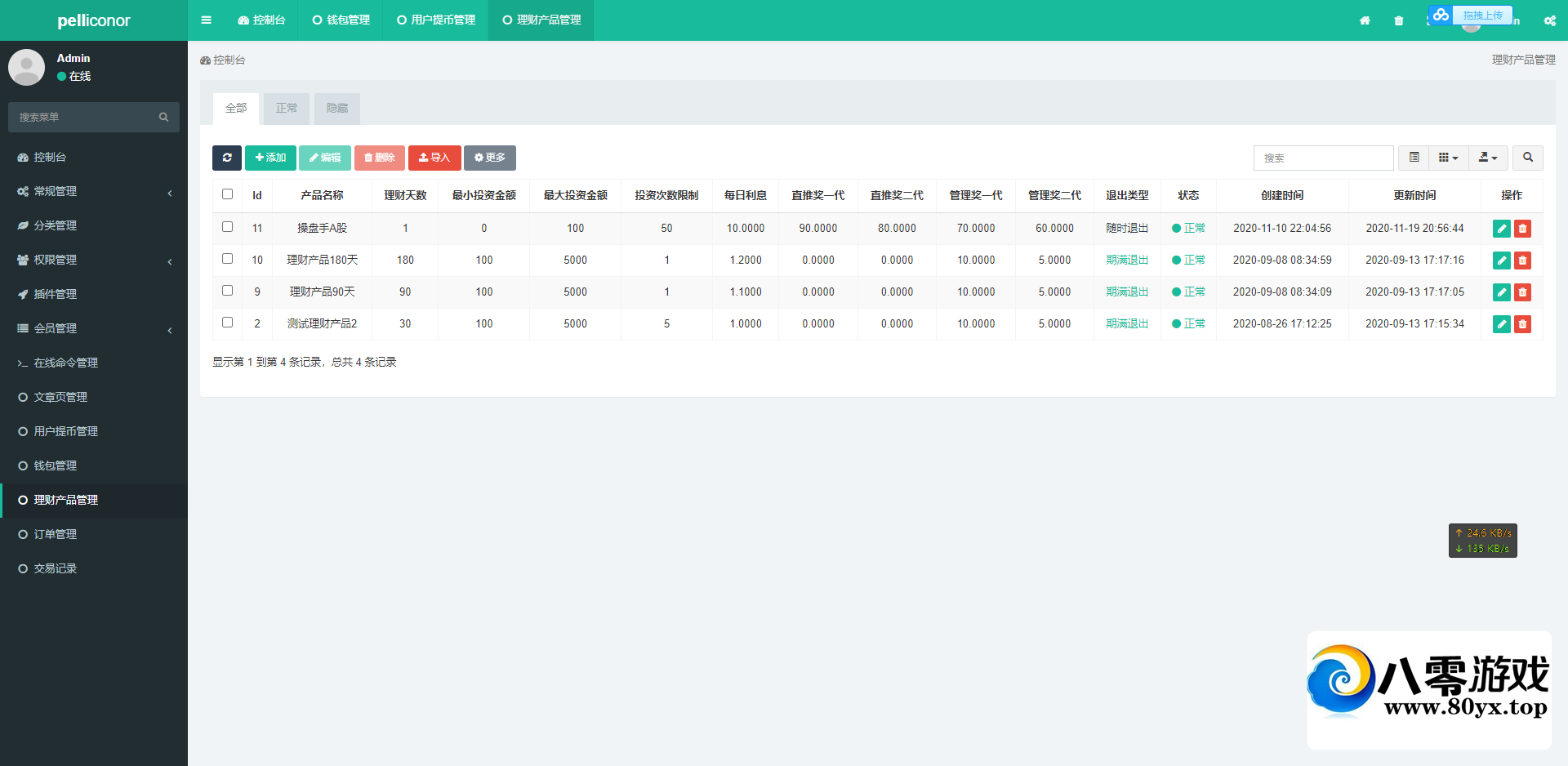Click the 编辑 button in toolbar

(325, 158)
